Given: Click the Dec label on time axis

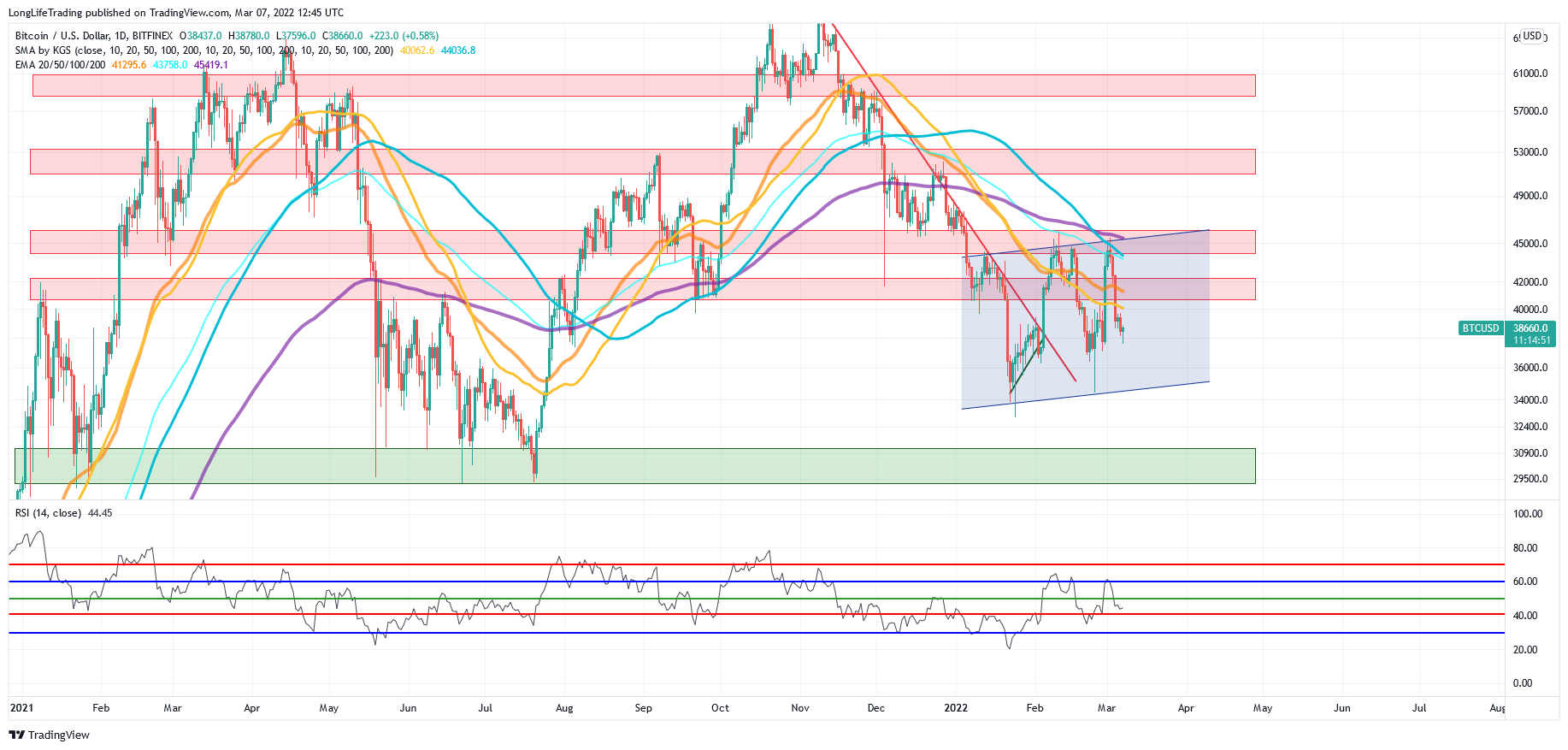Looking at the screenshot, I should (875, 708).
